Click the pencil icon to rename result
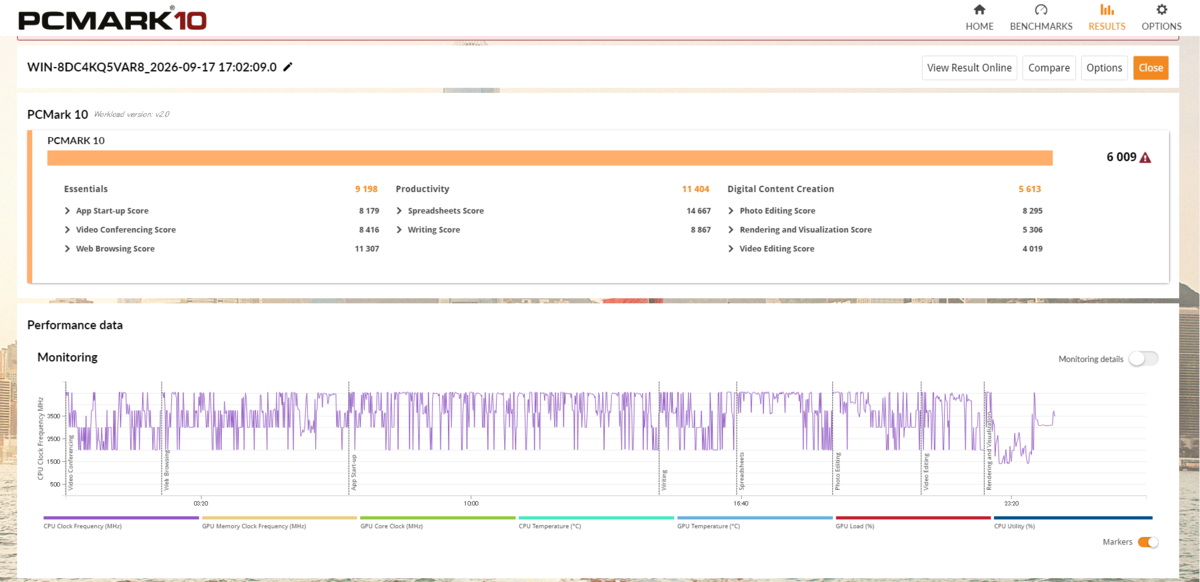Image resolution: width=1200 pixels, height=582 pixels. coord(288,67)
